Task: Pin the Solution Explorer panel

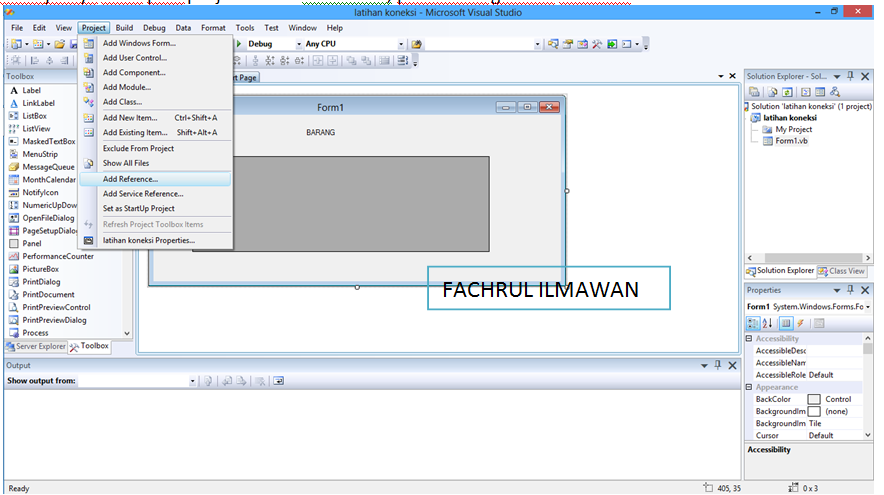Action: point(851,76)
